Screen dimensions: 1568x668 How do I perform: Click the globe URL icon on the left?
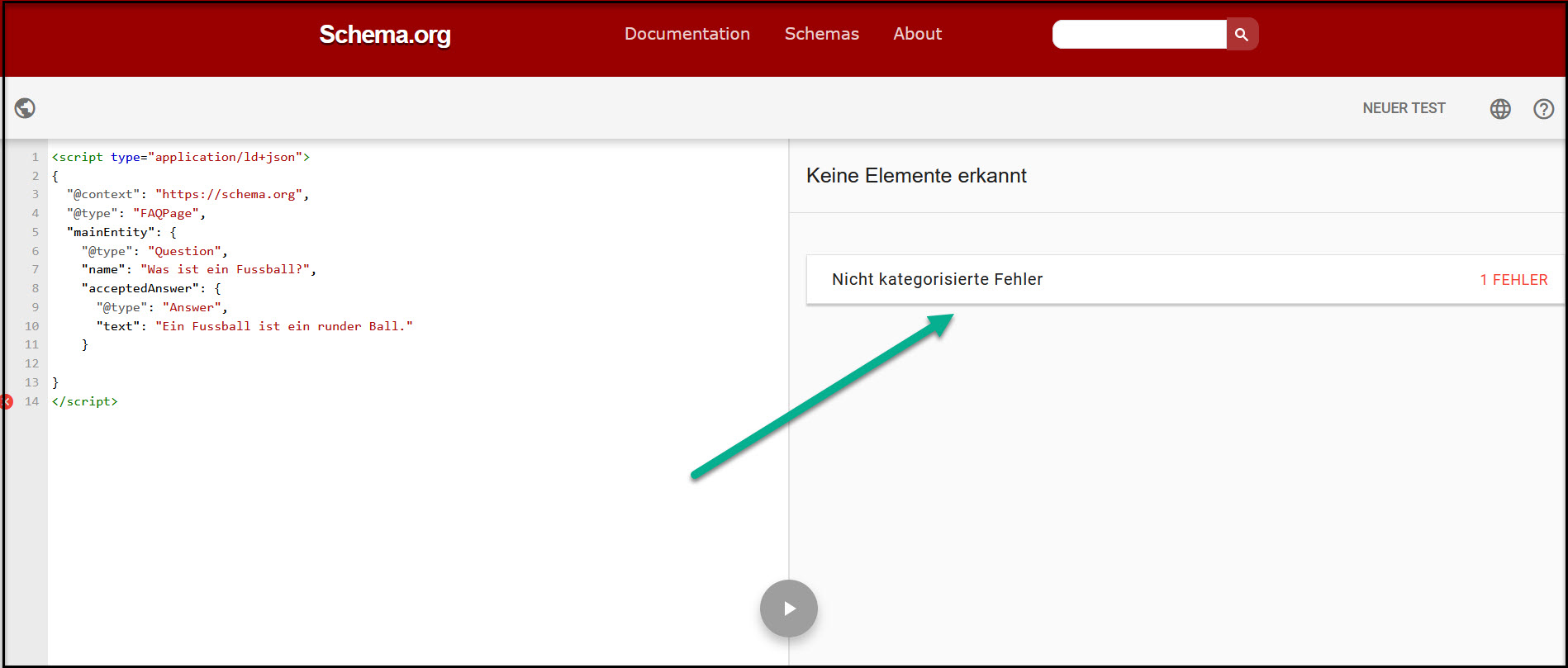point(25,108)
